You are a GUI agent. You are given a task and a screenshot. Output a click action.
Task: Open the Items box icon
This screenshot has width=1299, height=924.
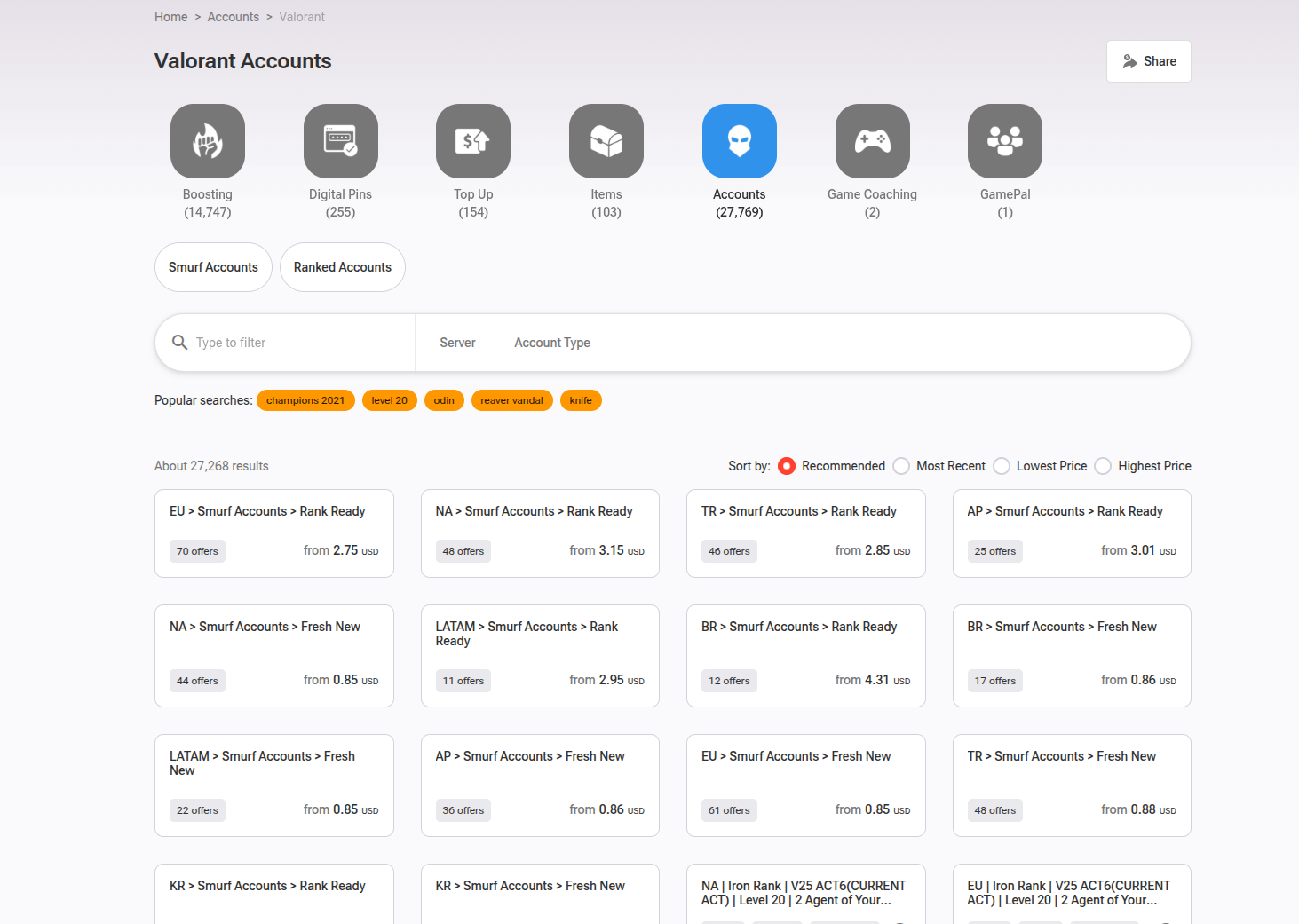pos(606,140)
